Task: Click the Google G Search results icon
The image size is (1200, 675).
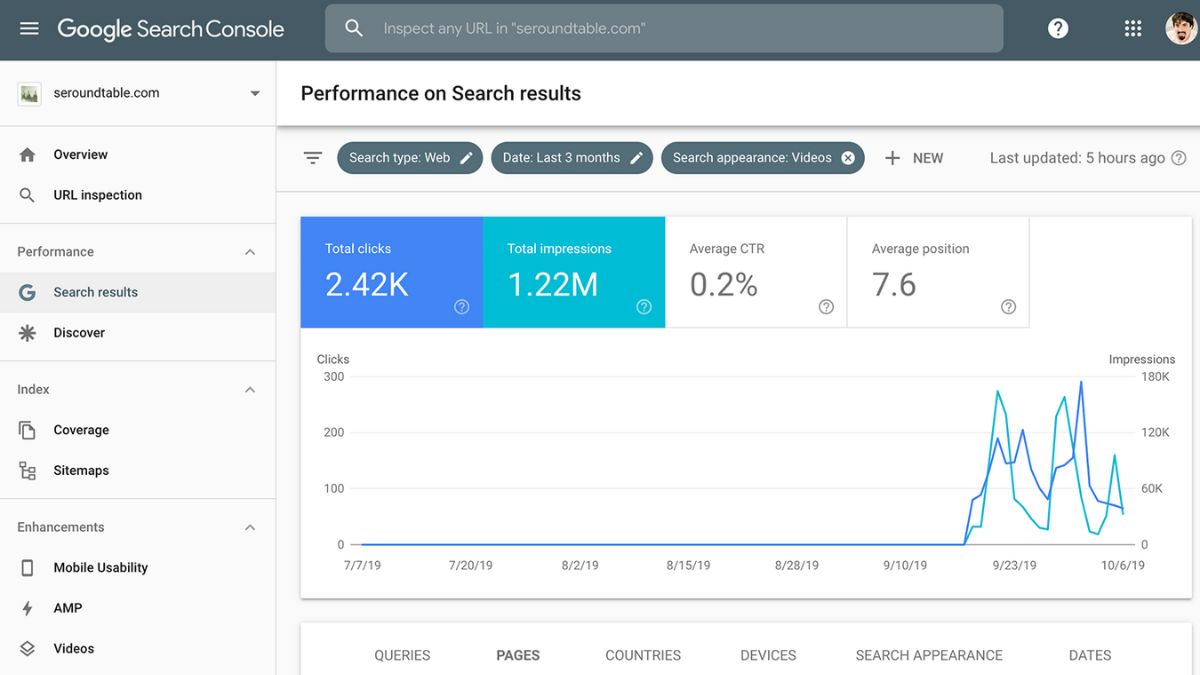Action: 28,292
